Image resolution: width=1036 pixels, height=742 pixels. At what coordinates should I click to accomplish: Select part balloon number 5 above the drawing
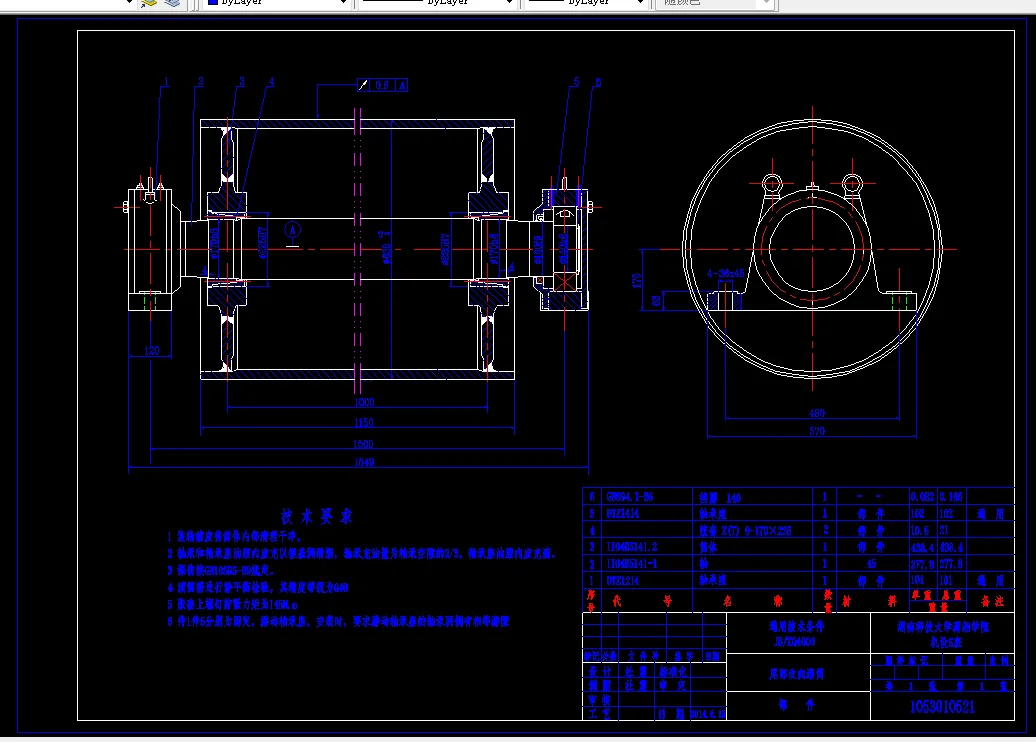point(576,82)
